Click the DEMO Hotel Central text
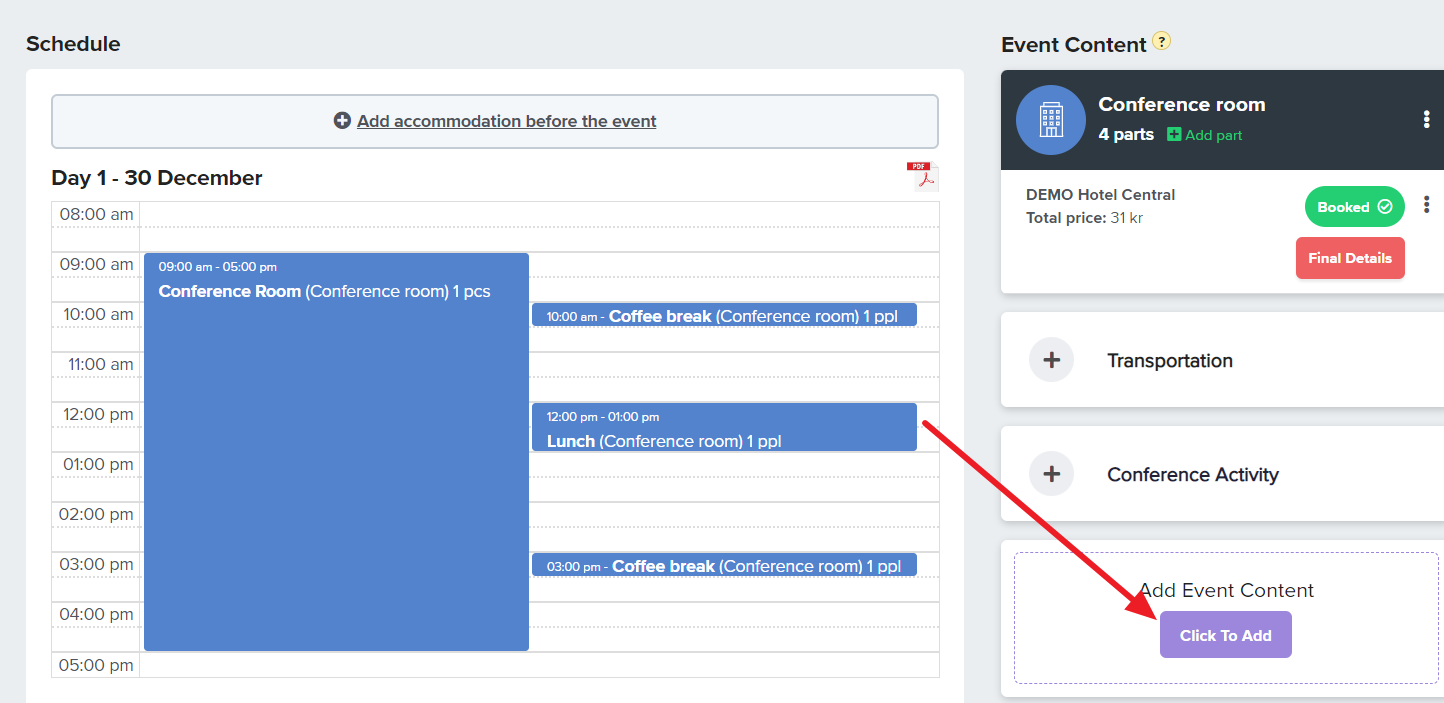The image size is (1444, 703). pos(1100,195)
